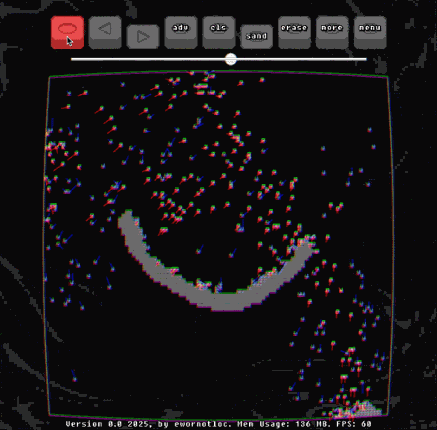Select the left-pointing triangle button

[x=105, y=32]
